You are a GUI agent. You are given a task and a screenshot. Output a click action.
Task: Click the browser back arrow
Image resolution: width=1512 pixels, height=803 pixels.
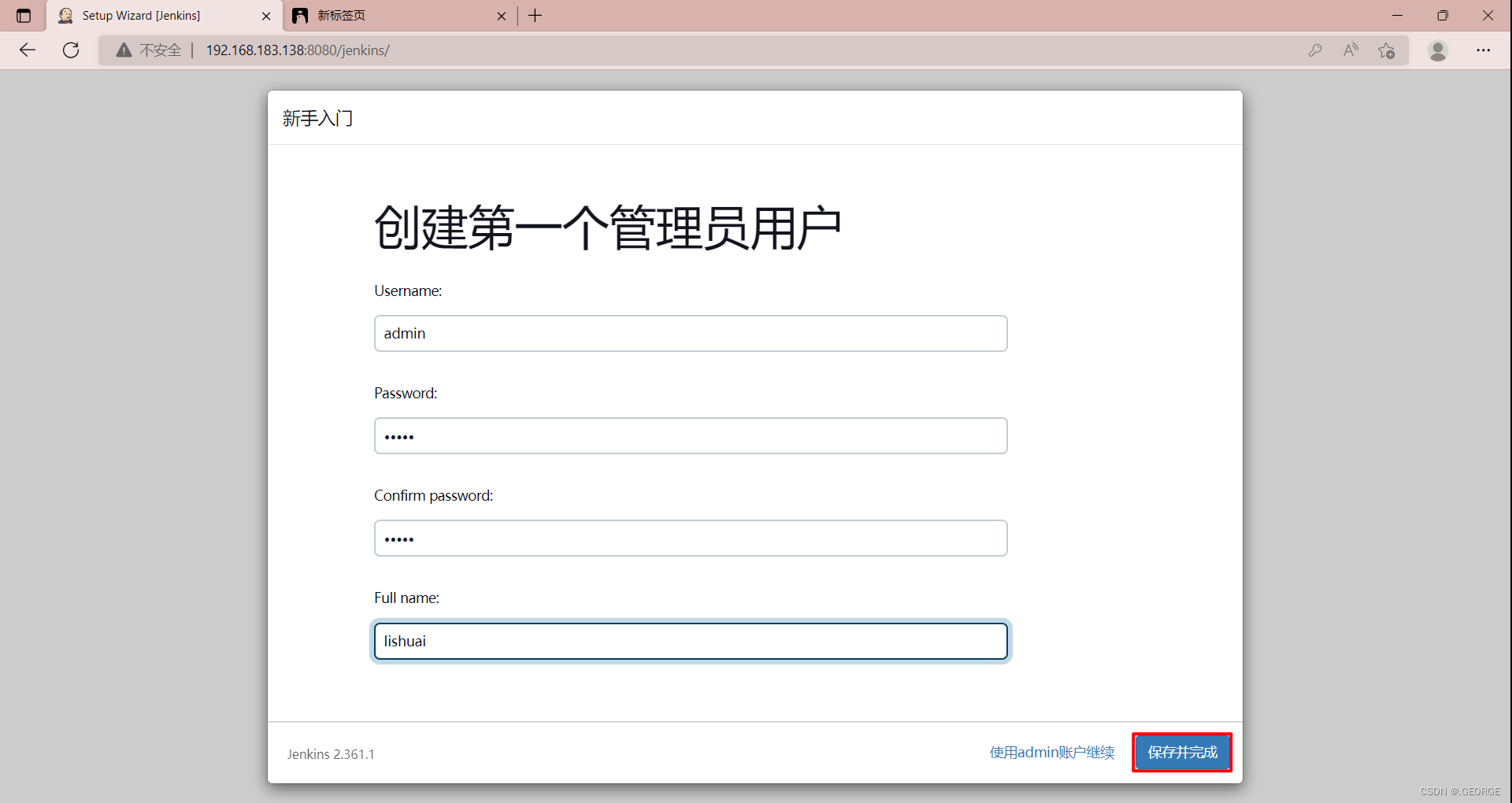pos(28,50)
